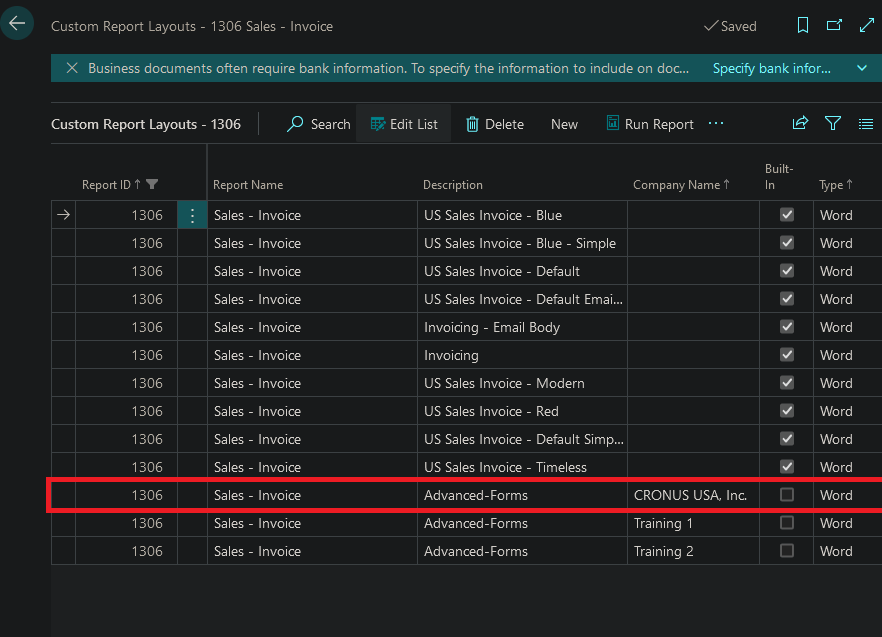Screen dimensions: 882x637
Task: Click the bookmark page icon
Action: (x=802, y=25)
